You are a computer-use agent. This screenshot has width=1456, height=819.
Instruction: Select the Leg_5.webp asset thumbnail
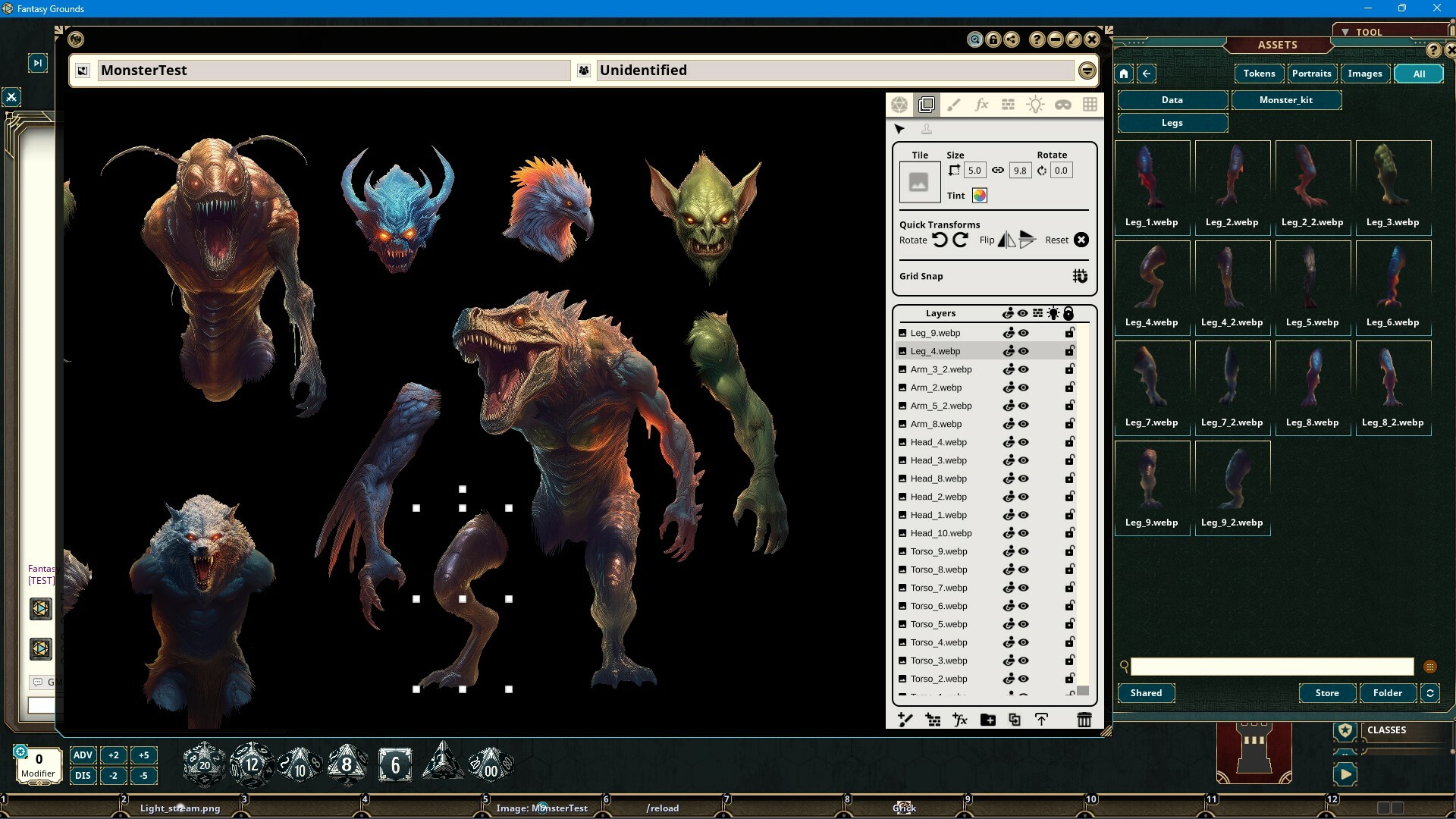coord(1312,277)
